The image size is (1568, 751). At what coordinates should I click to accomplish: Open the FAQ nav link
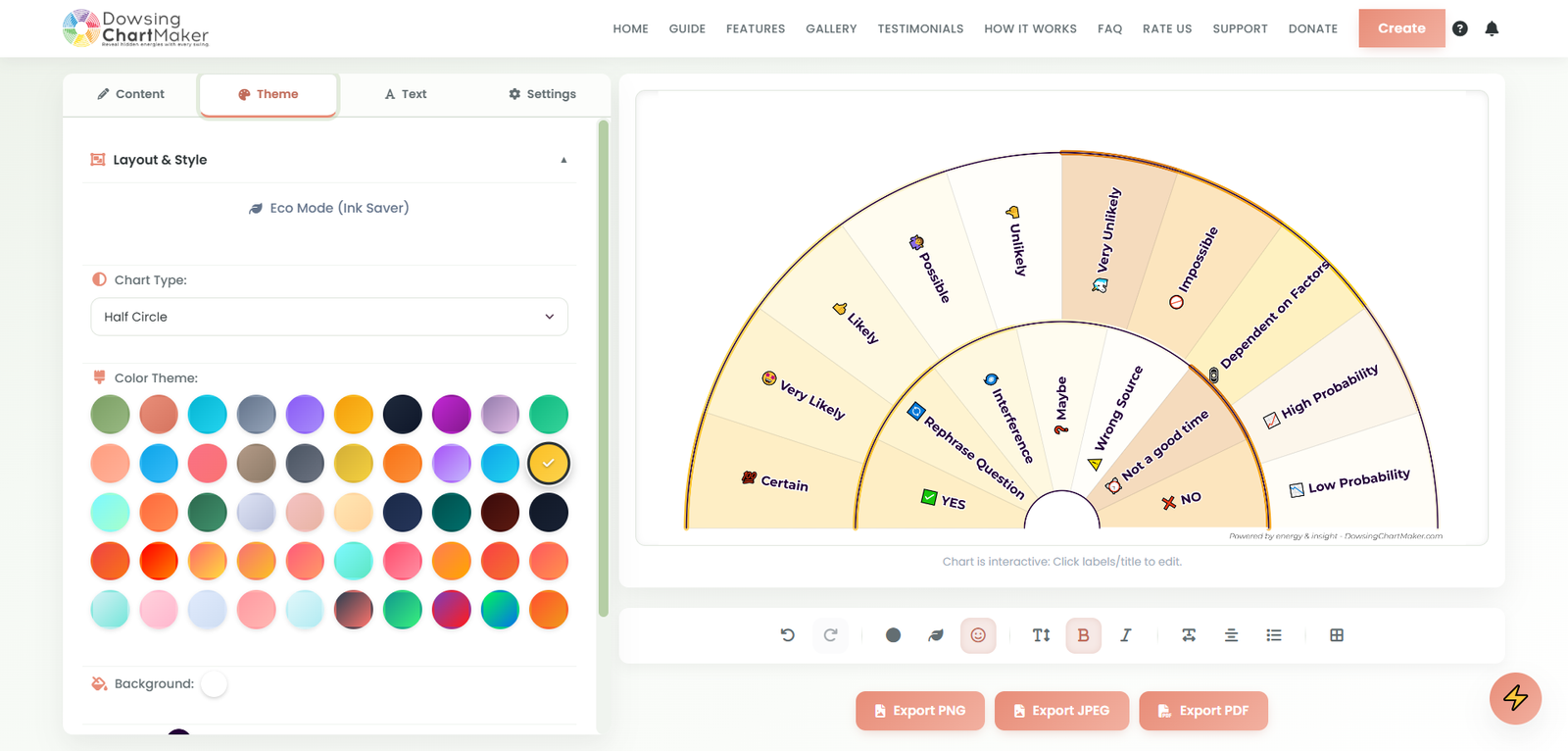1109,28
